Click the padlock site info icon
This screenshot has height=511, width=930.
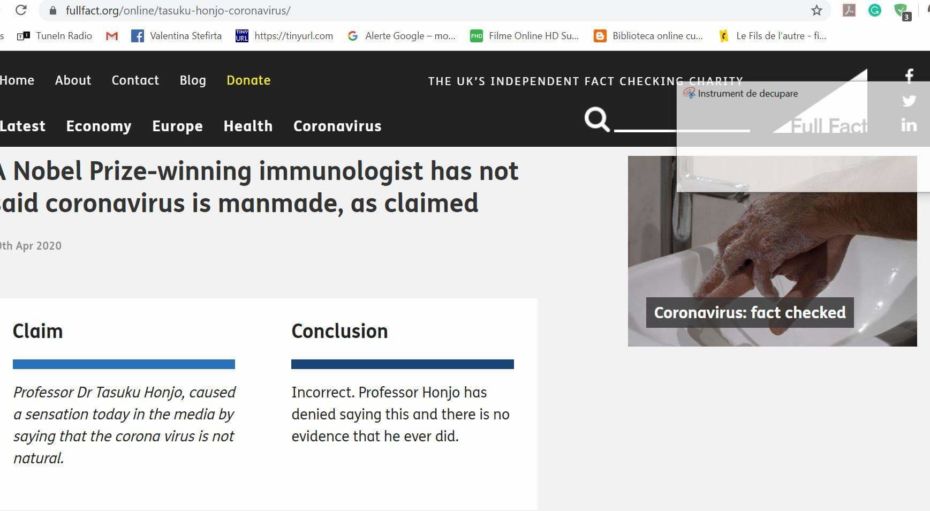click(x=53, y=11)
